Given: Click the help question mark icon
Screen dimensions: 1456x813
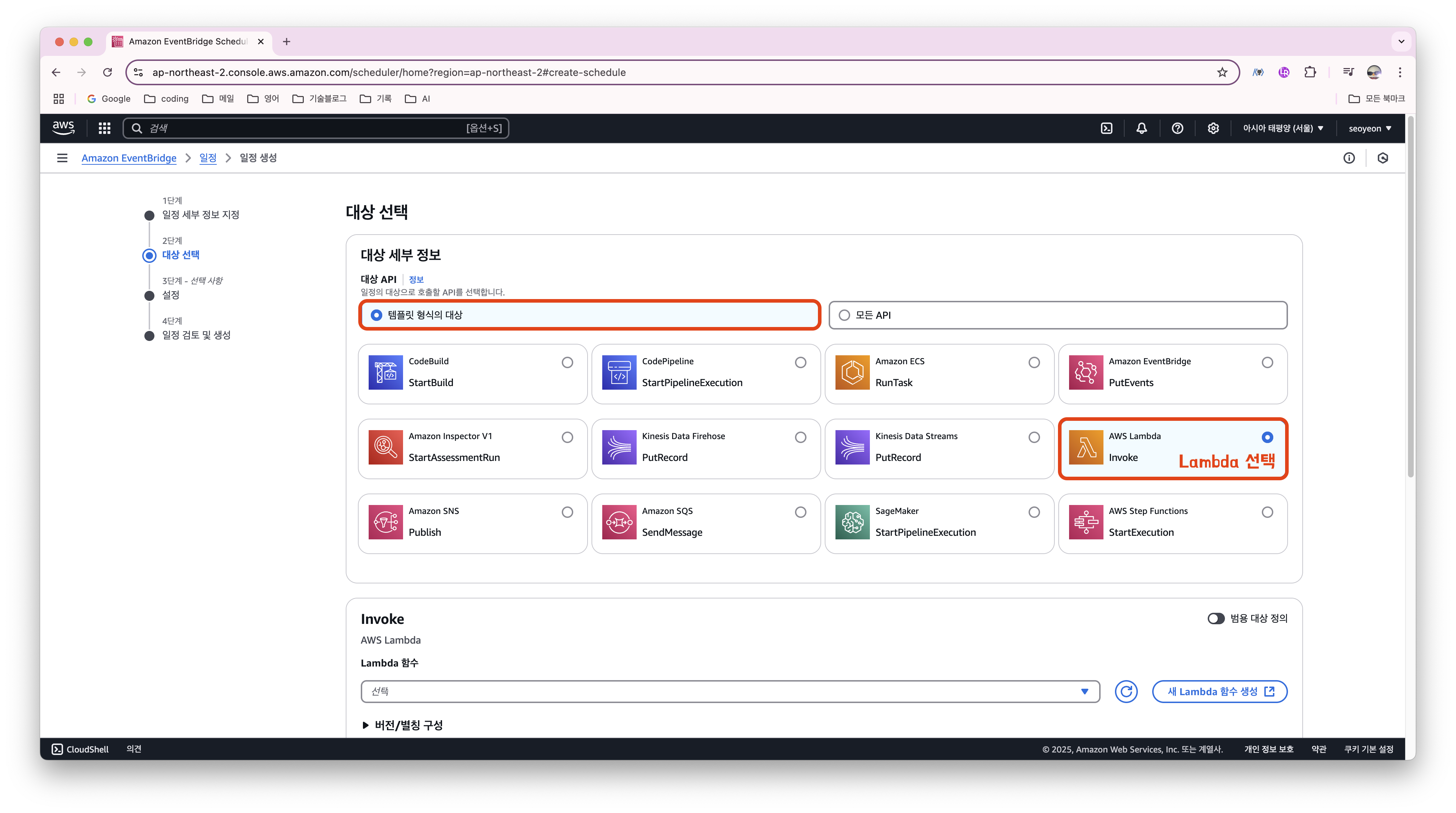Looking at the screenshot, I should (1177, 128).
